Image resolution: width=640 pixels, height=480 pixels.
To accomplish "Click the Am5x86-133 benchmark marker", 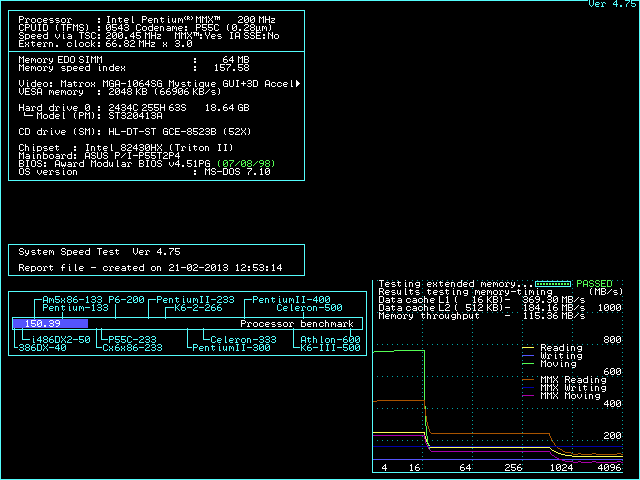I will click(72, 300).
